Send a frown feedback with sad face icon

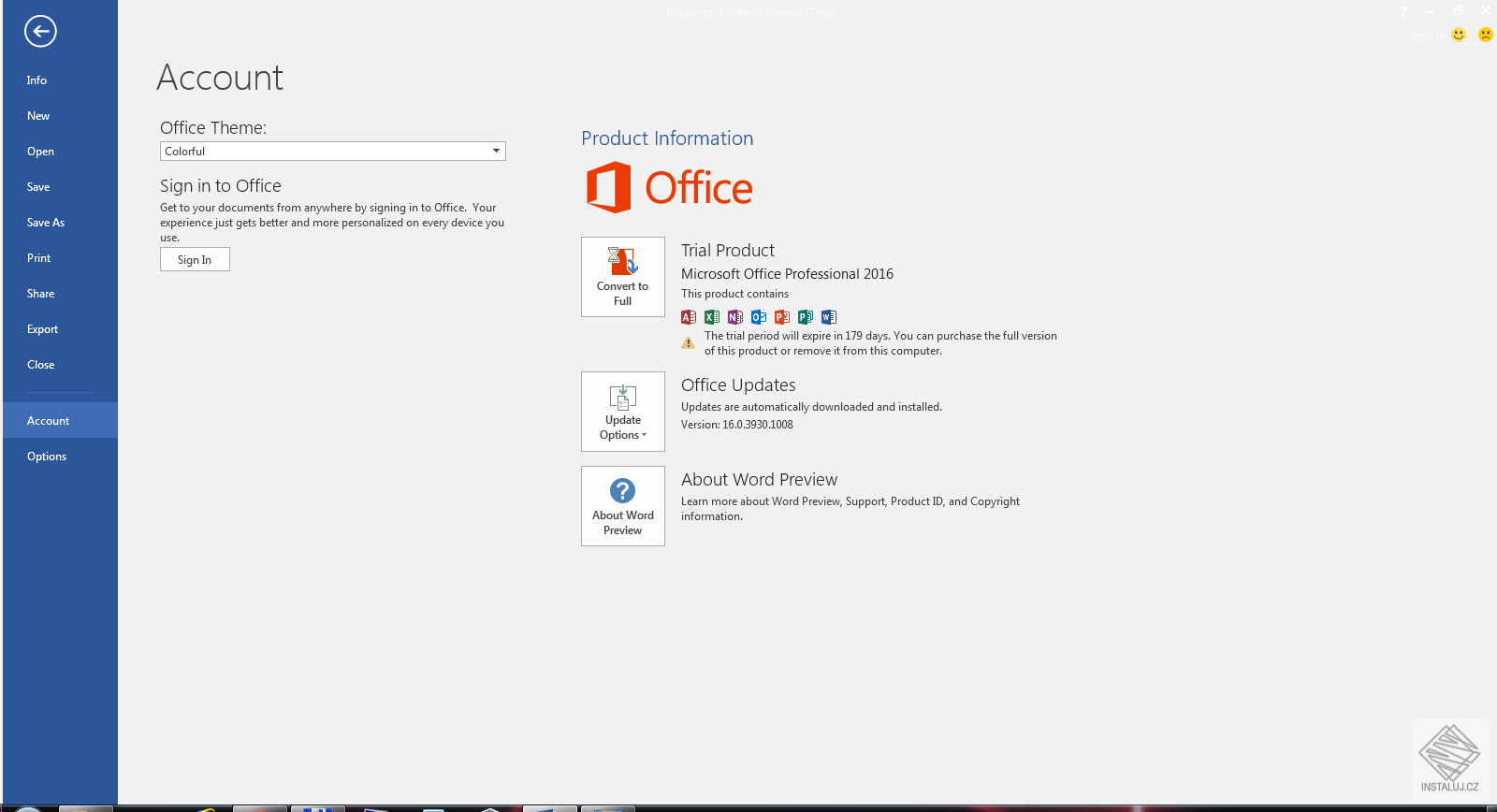(x=1486, y=35)
